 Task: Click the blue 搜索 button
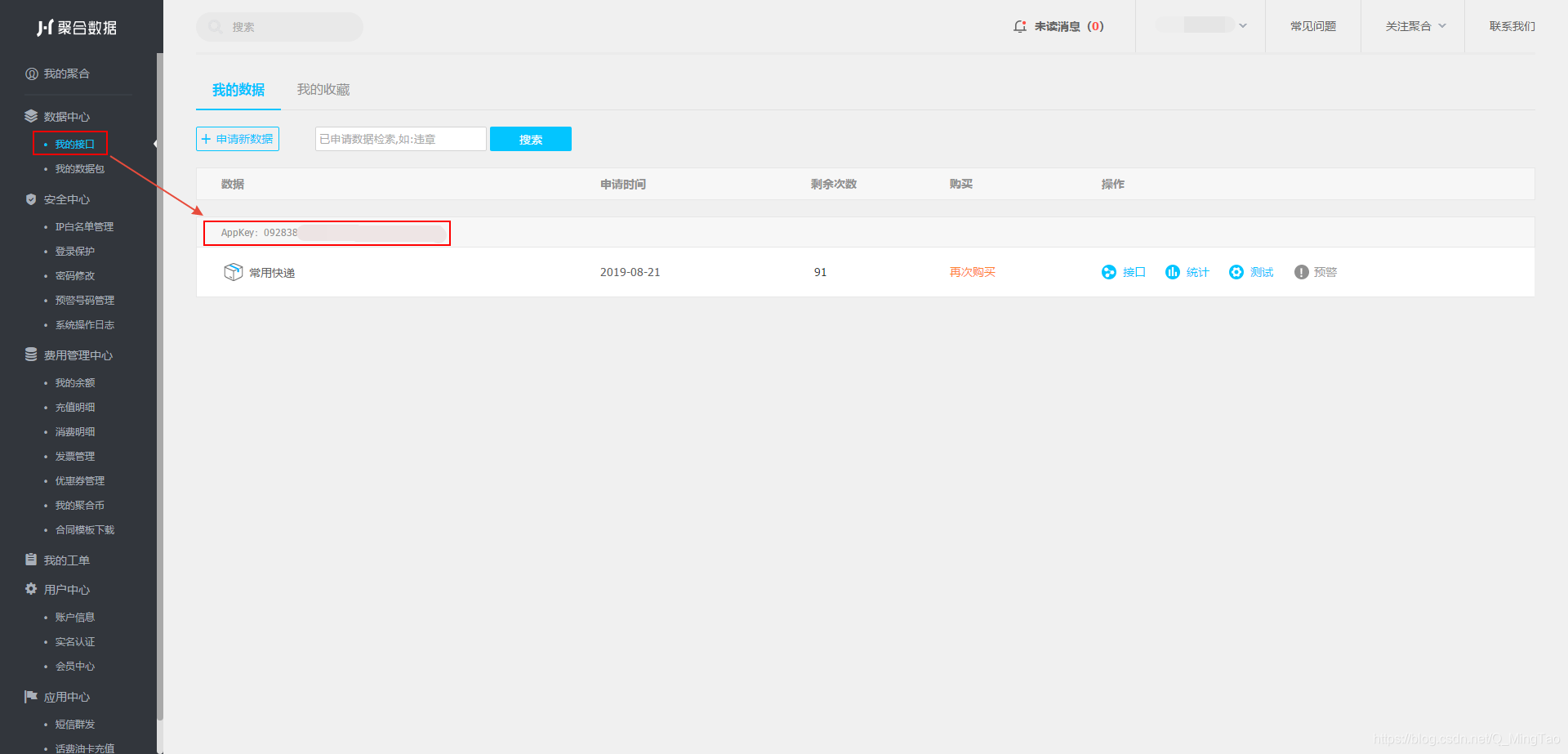[531, 139]
